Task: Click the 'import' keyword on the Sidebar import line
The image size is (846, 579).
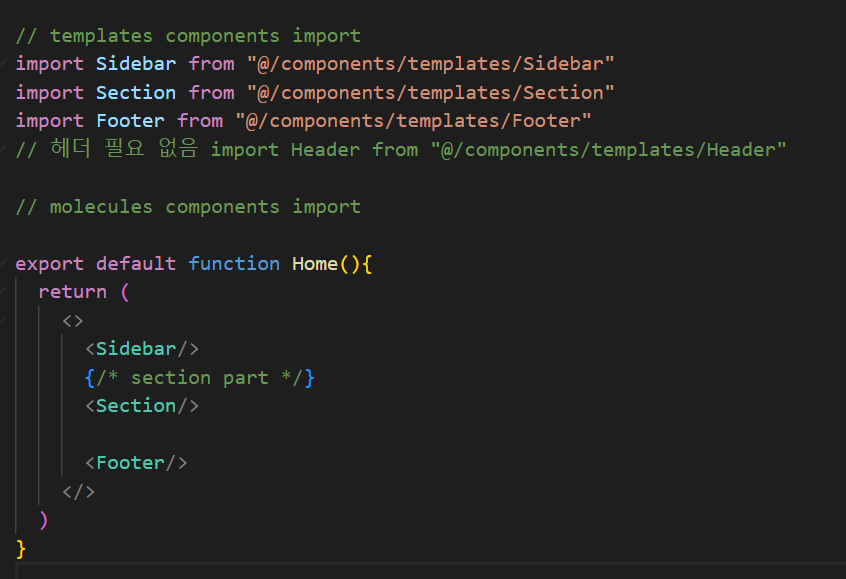Action: pos(50,64)
